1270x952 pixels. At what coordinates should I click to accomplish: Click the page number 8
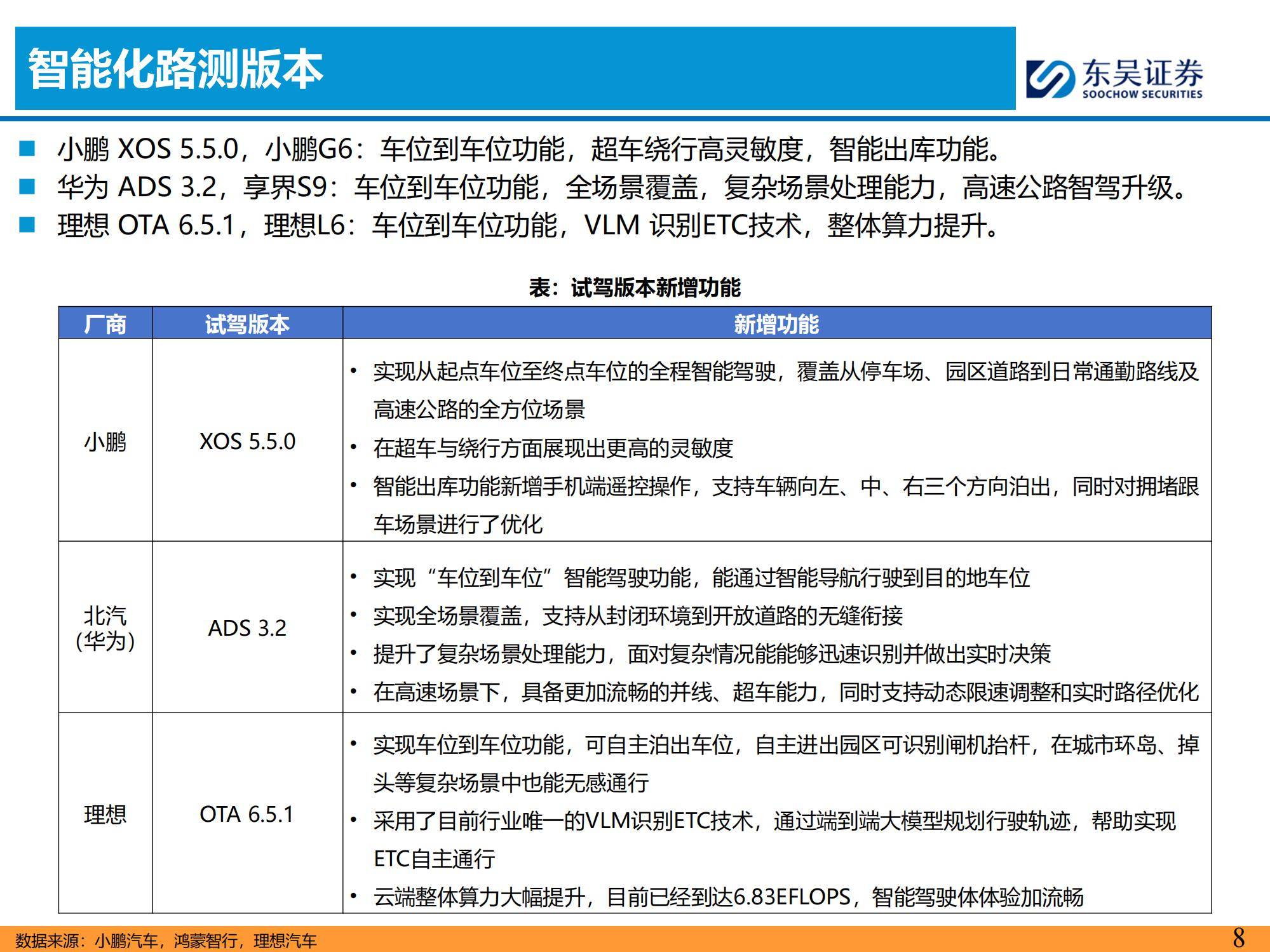[1238, 939]
